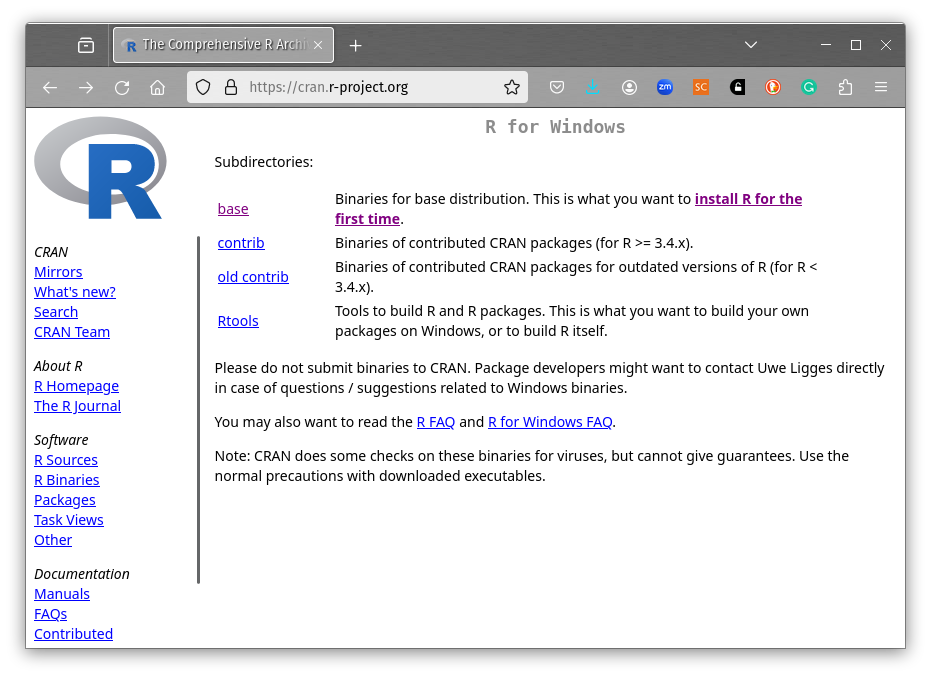Open the base subdirectory link
The height and width of the screenshot is (677, 931).
(233, 209)
